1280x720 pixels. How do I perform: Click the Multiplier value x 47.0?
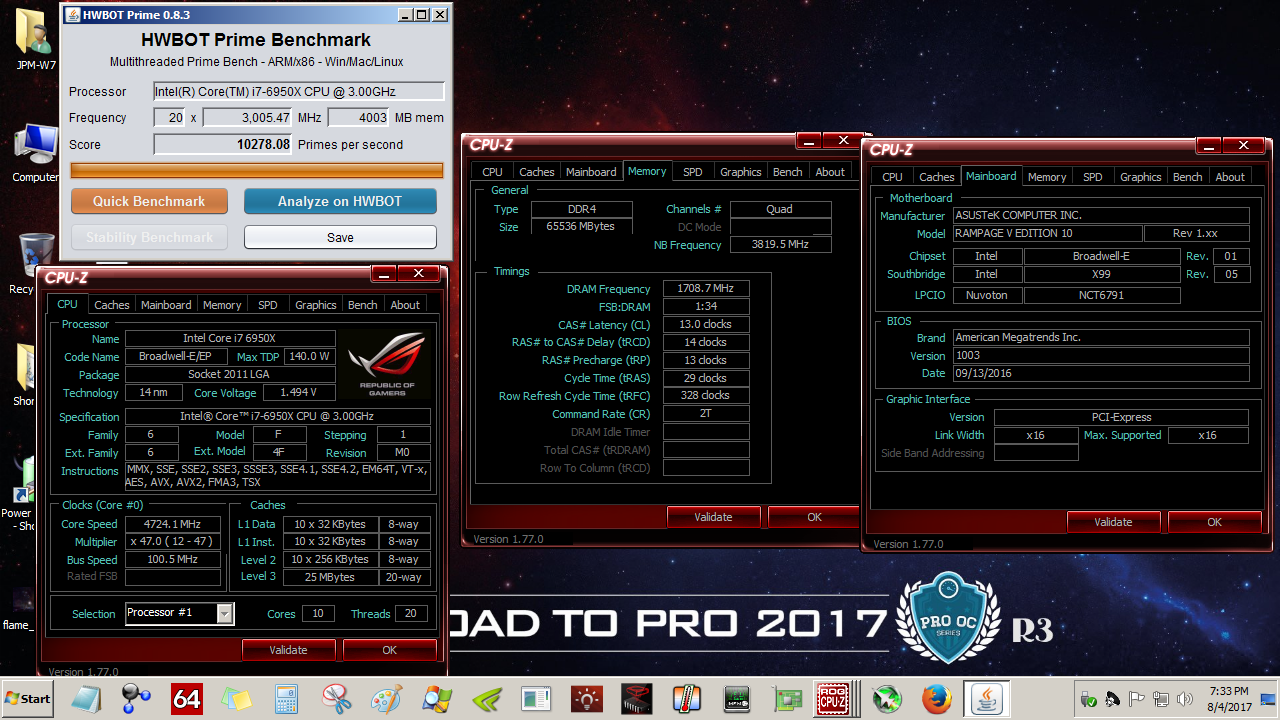[173, 542]
